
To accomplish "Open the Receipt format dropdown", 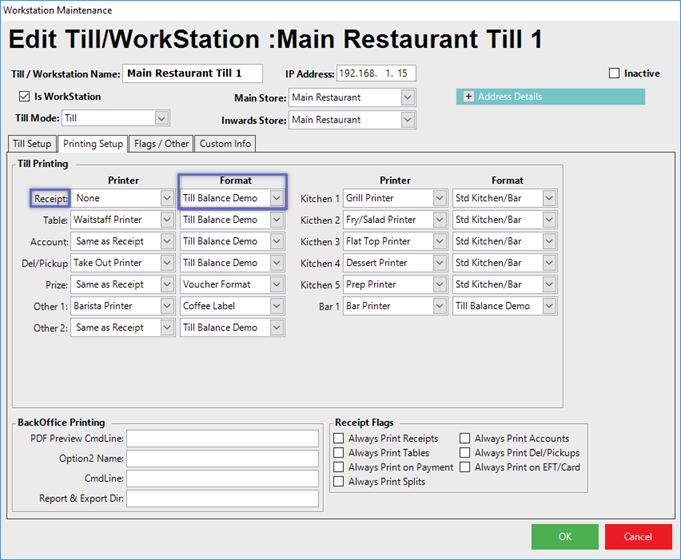I will pos(276,198).
